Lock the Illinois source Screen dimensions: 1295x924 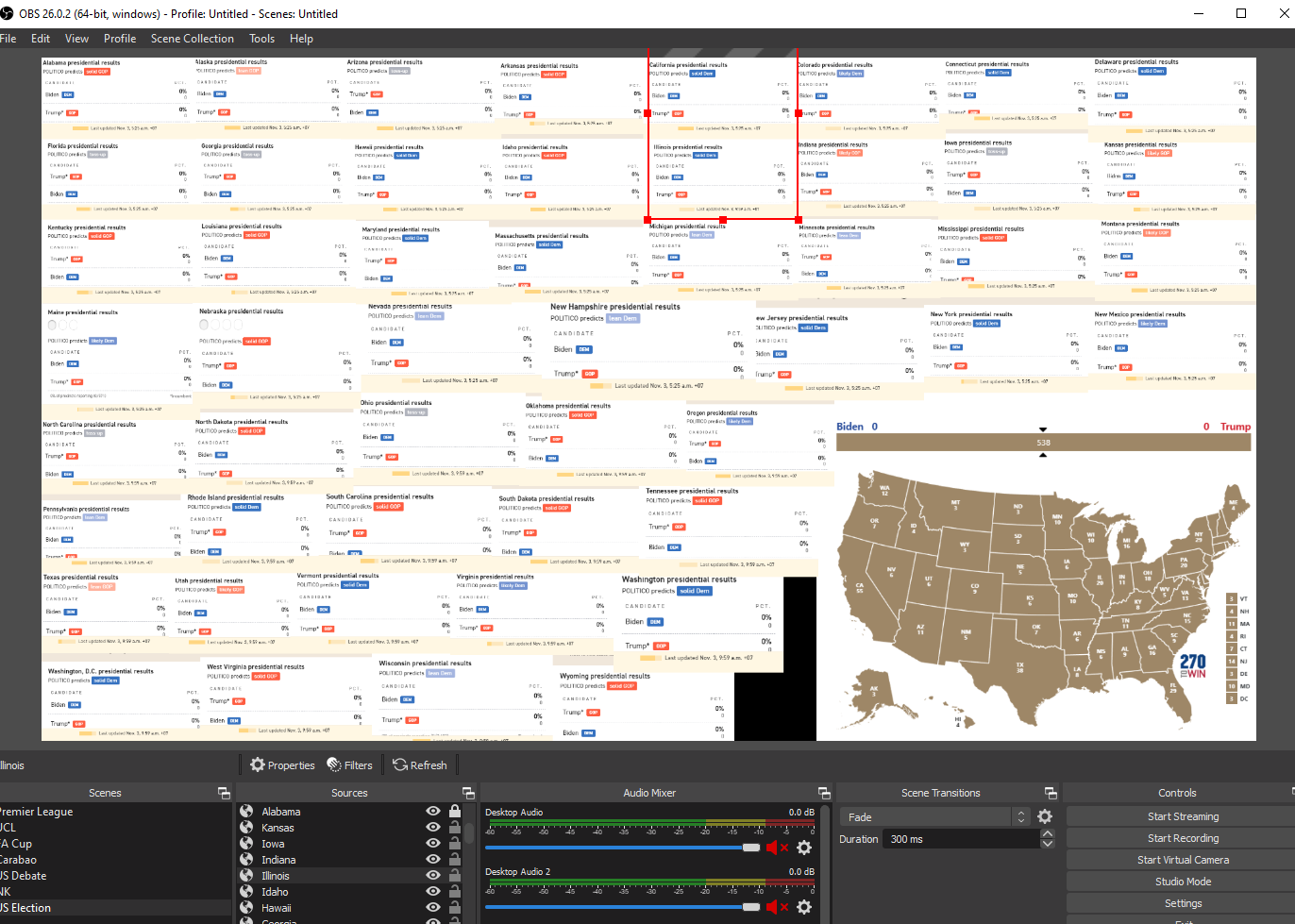click(455, 876)
